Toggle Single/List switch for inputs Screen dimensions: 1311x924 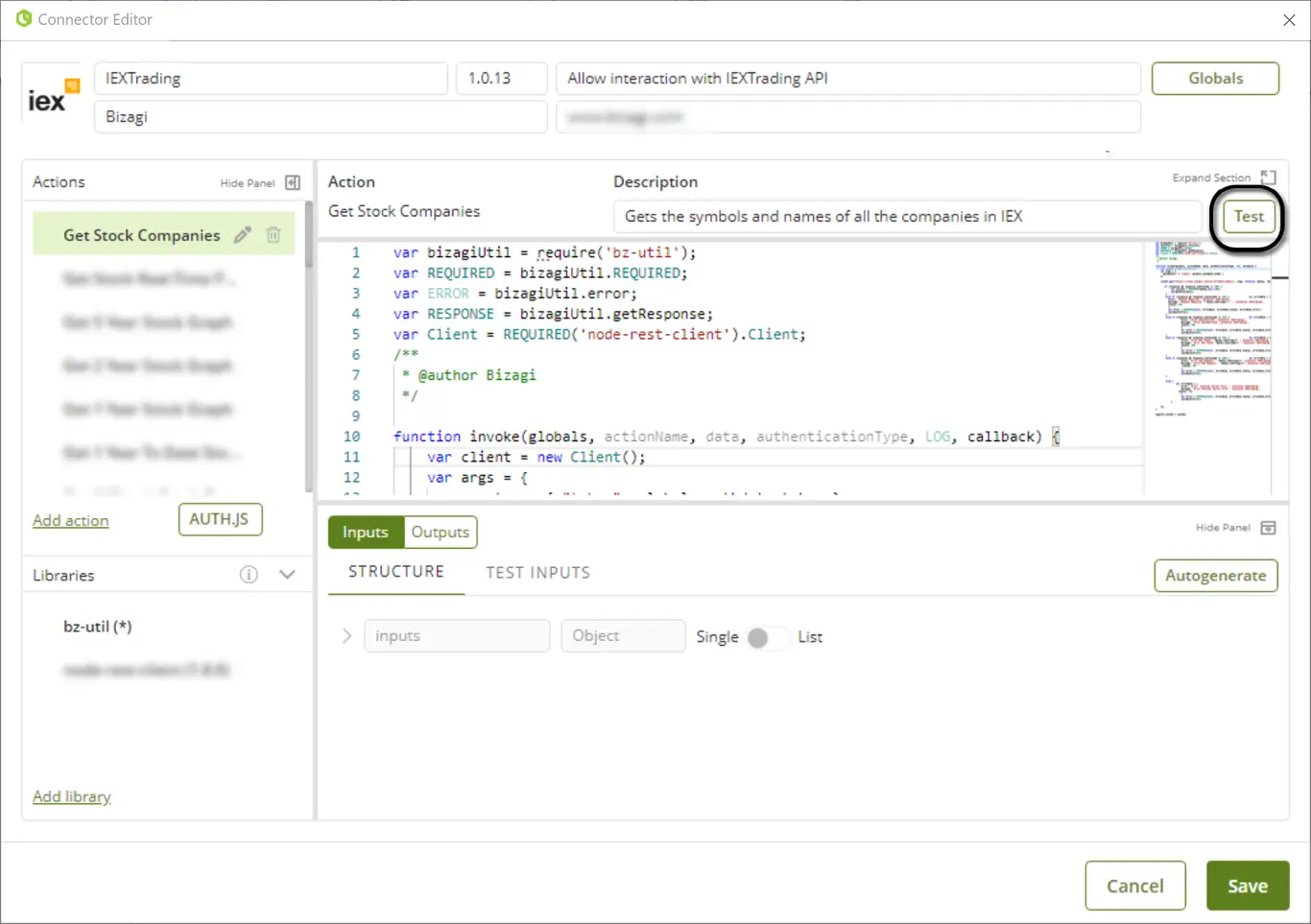pos(767,637)
